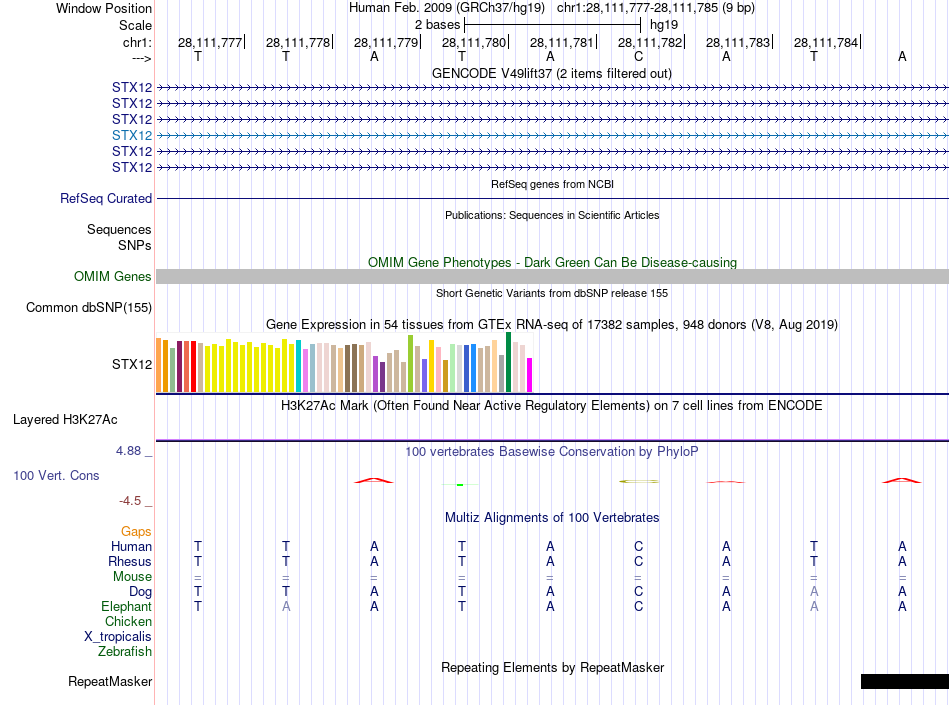Screen dimensions: 950x705
Task: Click the 28,111,780 ruler position label
Action: pyautogui.click(x=473, y=42)
